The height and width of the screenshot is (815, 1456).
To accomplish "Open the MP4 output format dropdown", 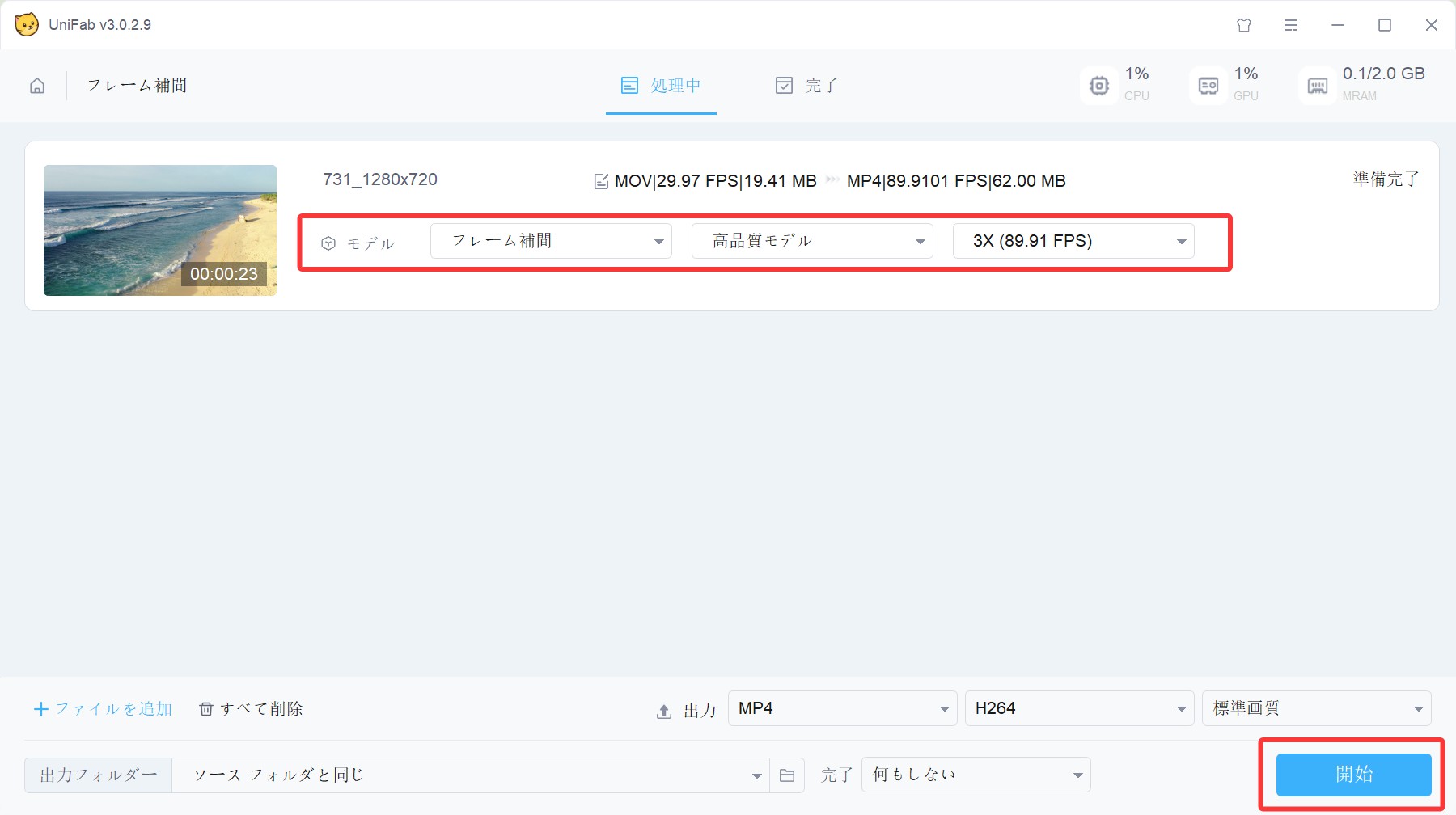I will 842,708.
